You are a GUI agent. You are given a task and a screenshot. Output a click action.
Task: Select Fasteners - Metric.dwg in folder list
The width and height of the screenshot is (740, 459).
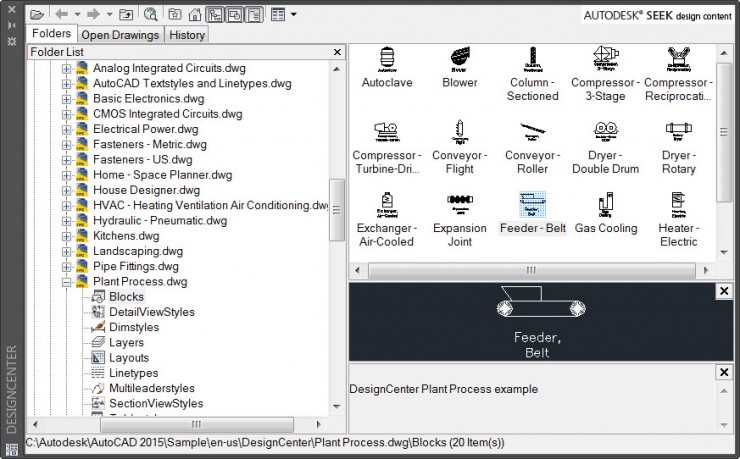[150, 144]
